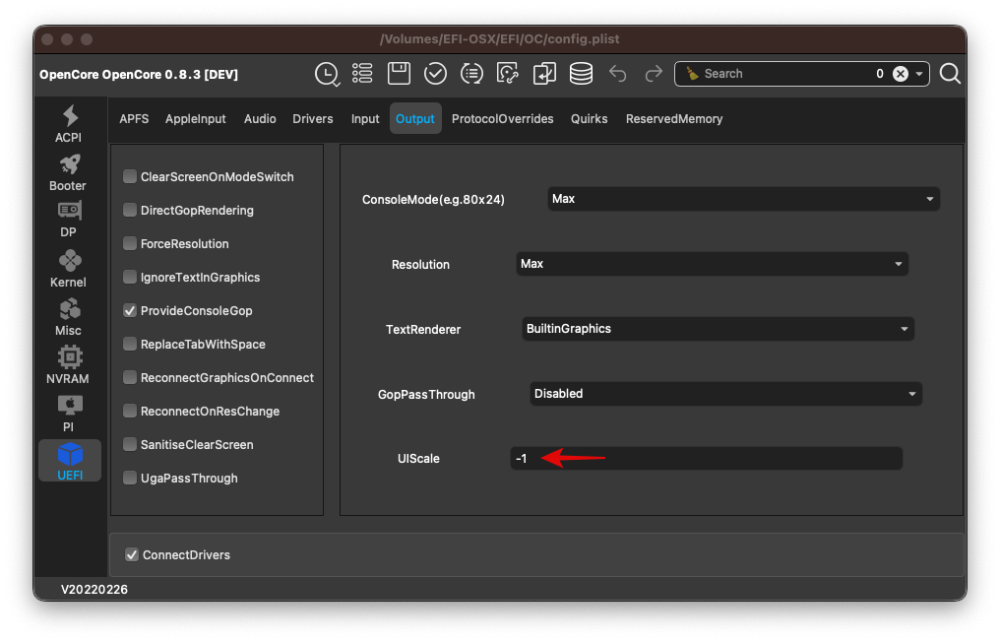Enable ClearScreenOnModeSwitch checkbox

pyautogui.click(x=129, y=177)
